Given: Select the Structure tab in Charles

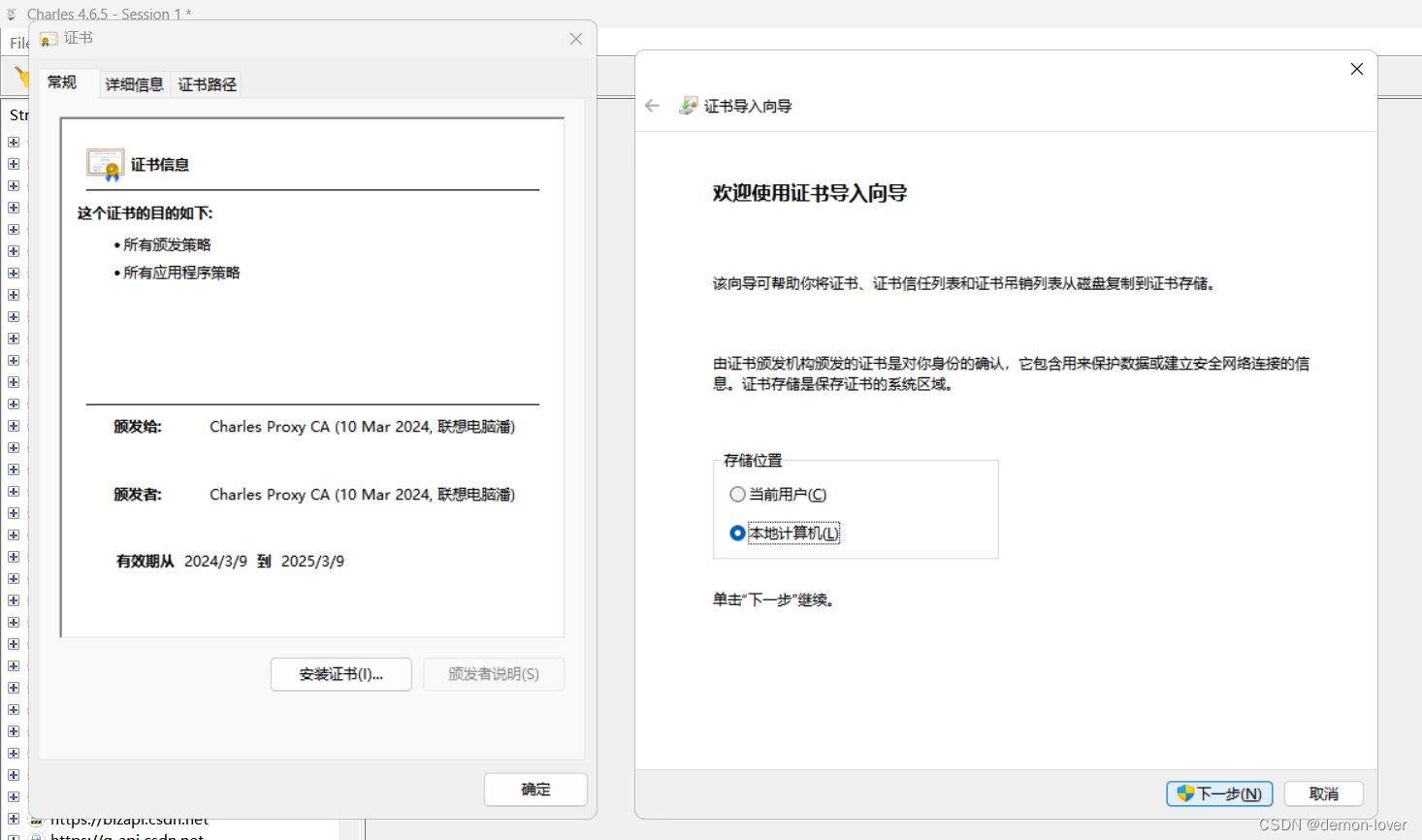Looking at the screenshot, I should click(x=19, y=114).
